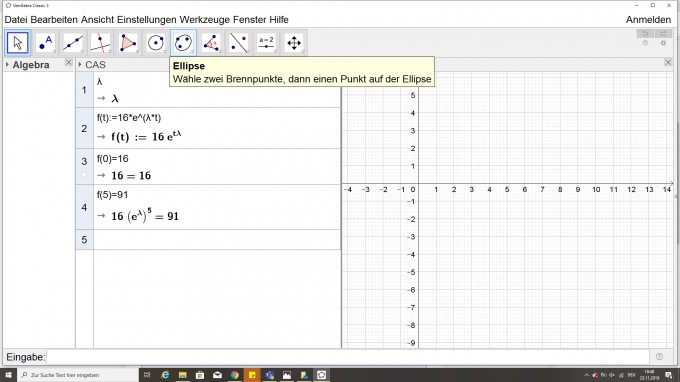Click CAS input f(0)=16
The image size is (680, 382).
pyautogui.click(x=113, y=159)
